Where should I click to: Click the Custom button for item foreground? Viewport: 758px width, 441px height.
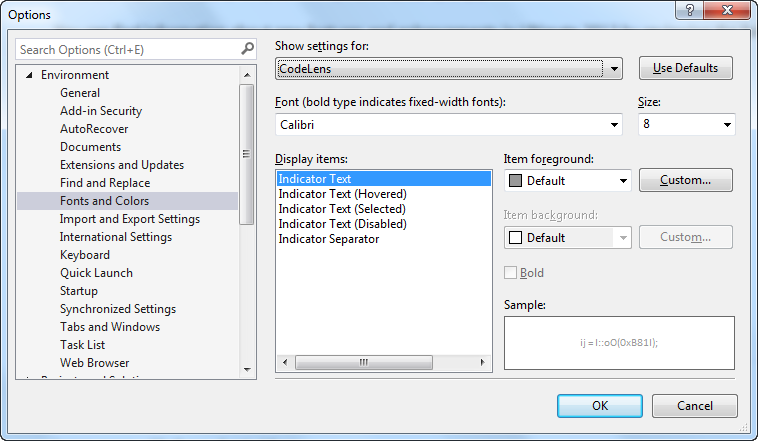tap(685, 180)
